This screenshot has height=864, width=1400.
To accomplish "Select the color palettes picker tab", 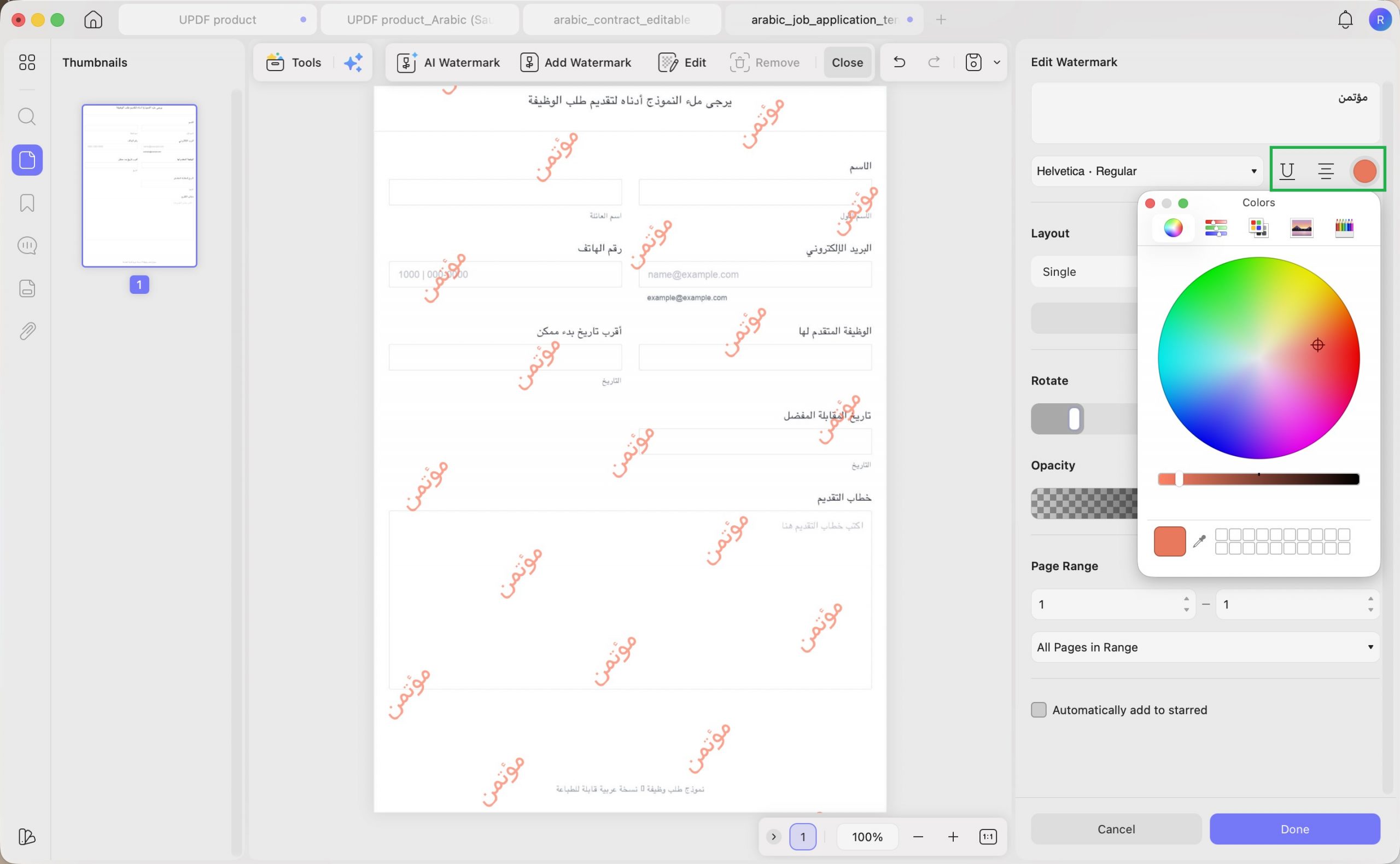I will pyautogui.click(x=1258, y=228).
